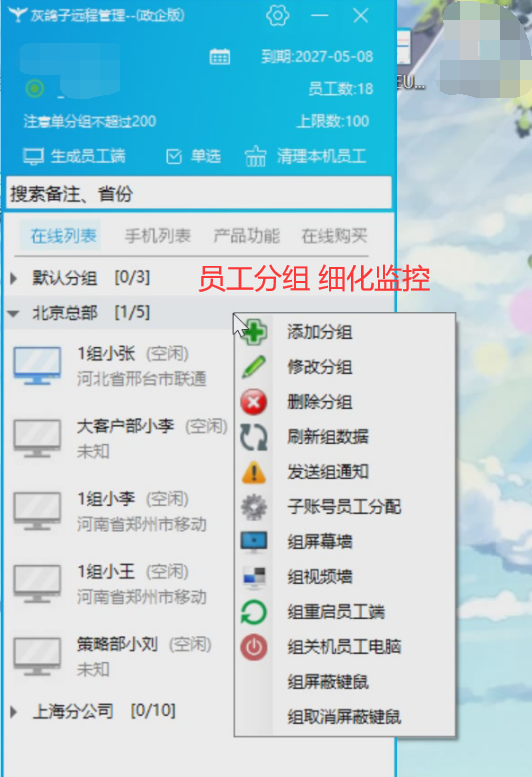Screen dimensions: 532x777
Task: Collapse the 北京总部 group
Action: click(14, 313)
